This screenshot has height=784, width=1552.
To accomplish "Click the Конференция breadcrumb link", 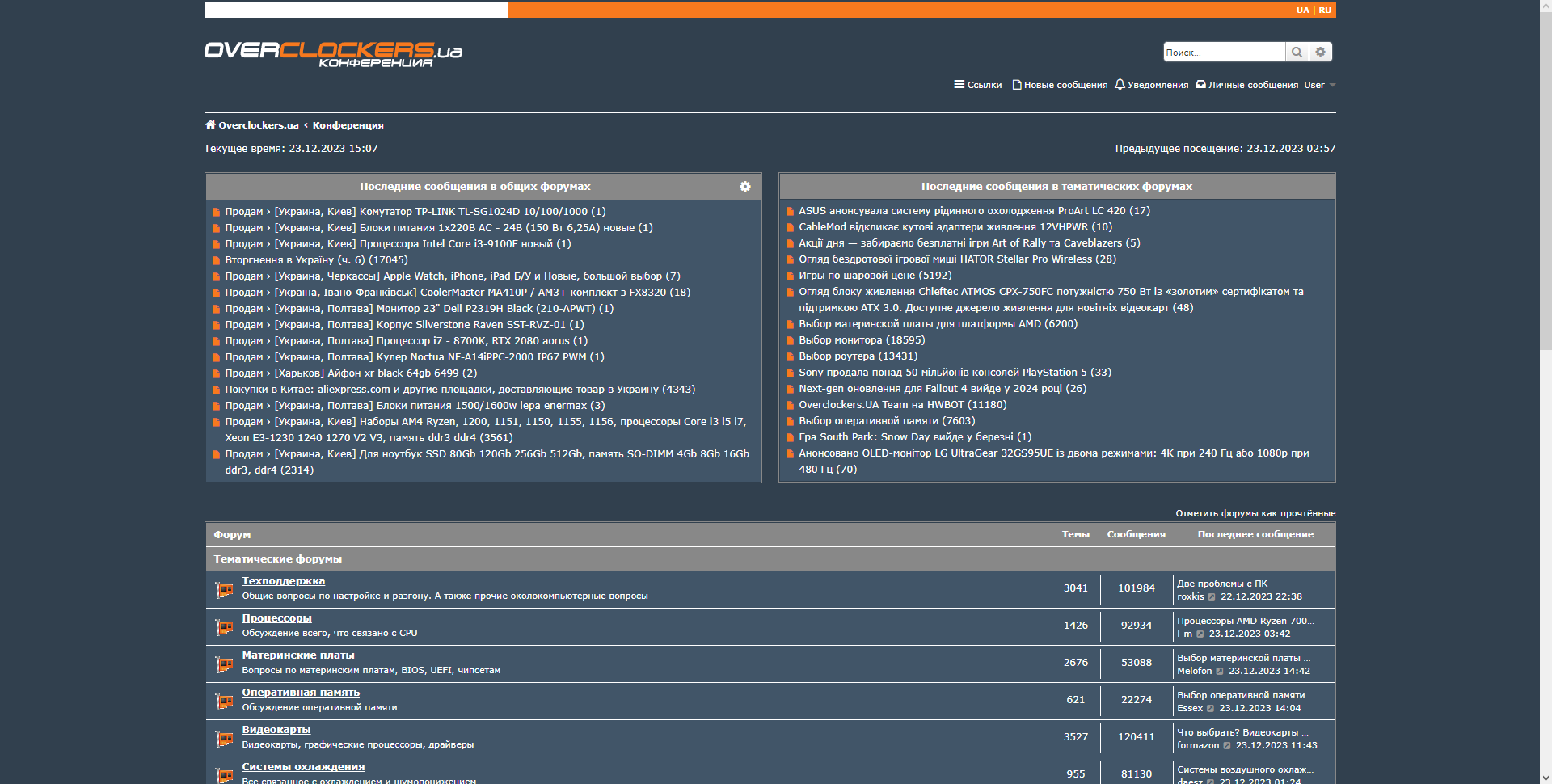I will tap(348, 125).
